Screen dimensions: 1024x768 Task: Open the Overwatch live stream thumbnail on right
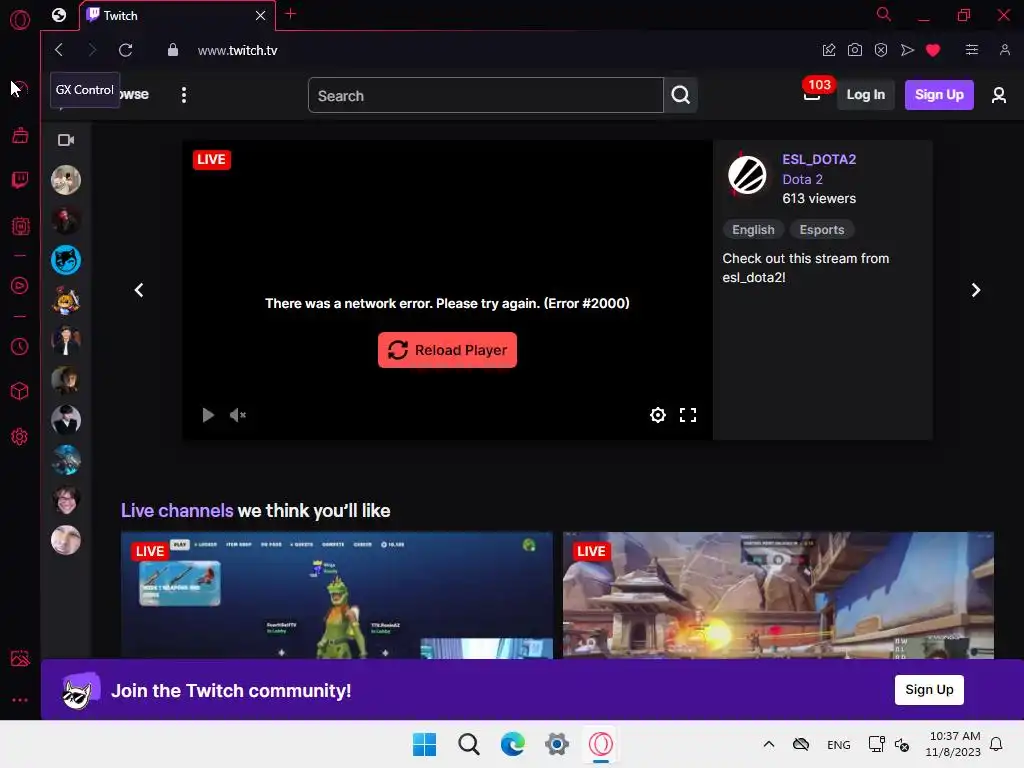pyautogui.click(x=778, y=595)
